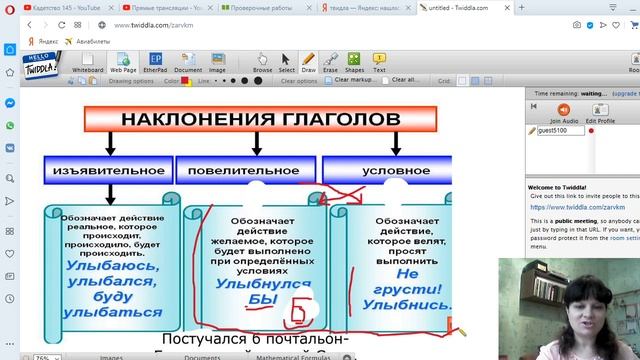Open the Shapes tool
The height and width of the screenshot is (360, 640).
click(x=354, y=62)
